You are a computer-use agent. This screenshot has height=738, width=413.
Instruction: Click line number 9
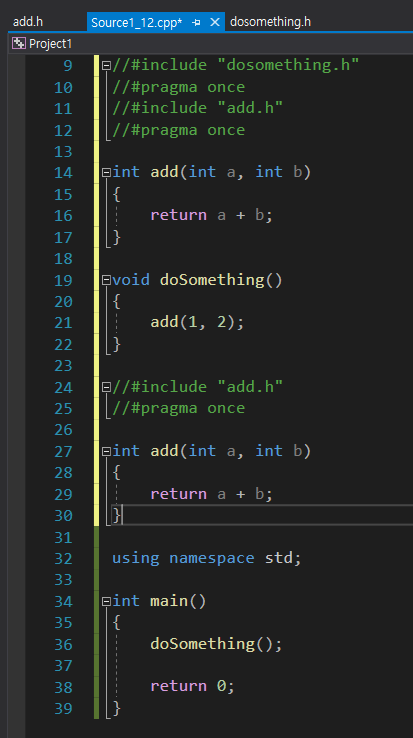67,66
